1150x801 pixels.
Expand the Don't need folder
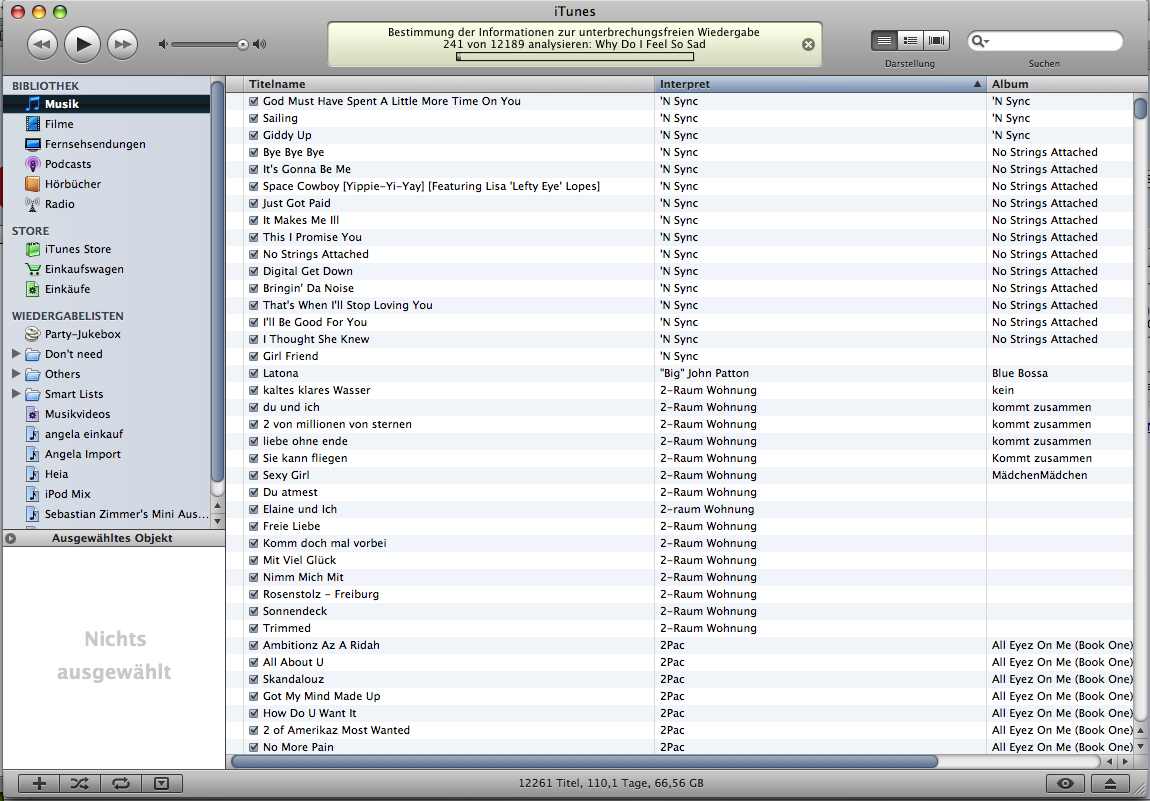coord(16,354)
